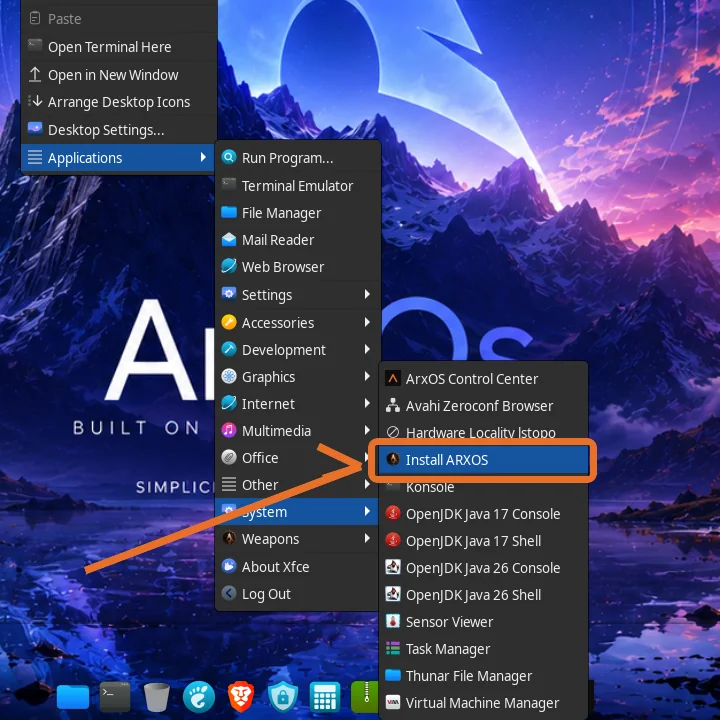
Task: Click the Avahi network icon
Action: tap(393, 405)
